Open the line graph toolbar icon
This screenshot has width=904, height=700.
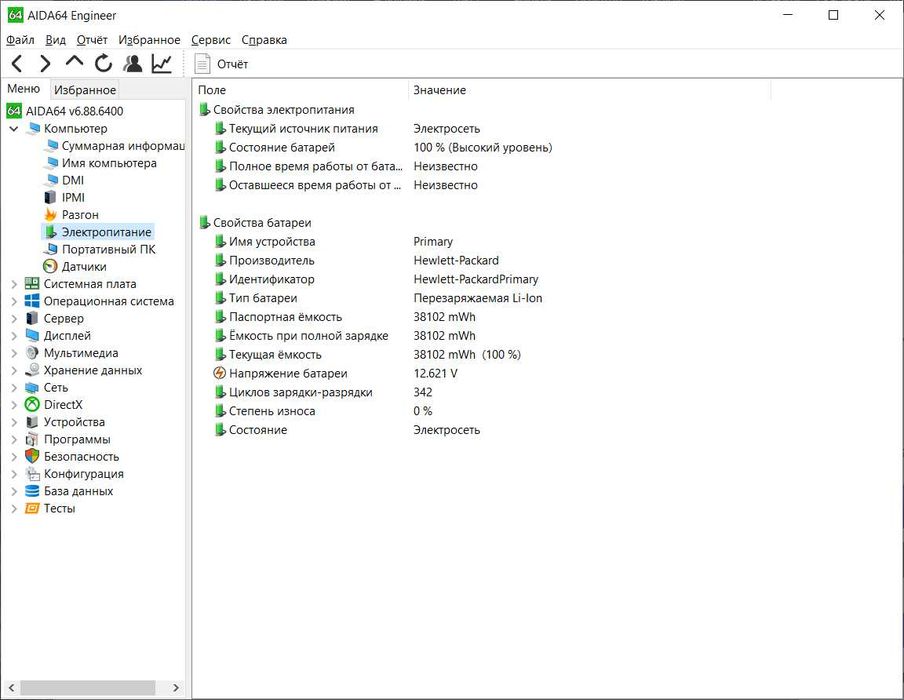point(162,63)
